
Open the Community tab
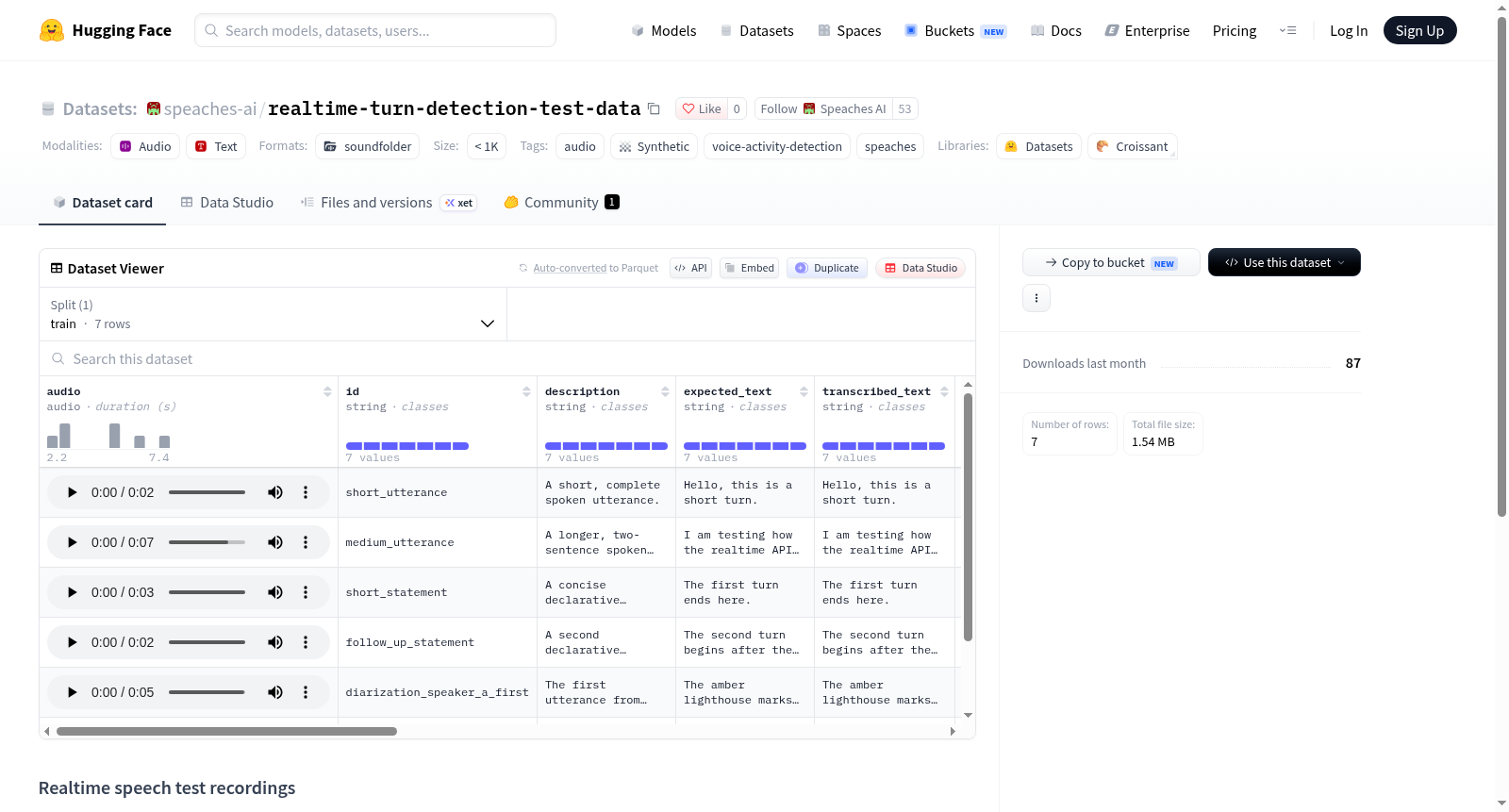pyautogui.click(x=561, y=202)
